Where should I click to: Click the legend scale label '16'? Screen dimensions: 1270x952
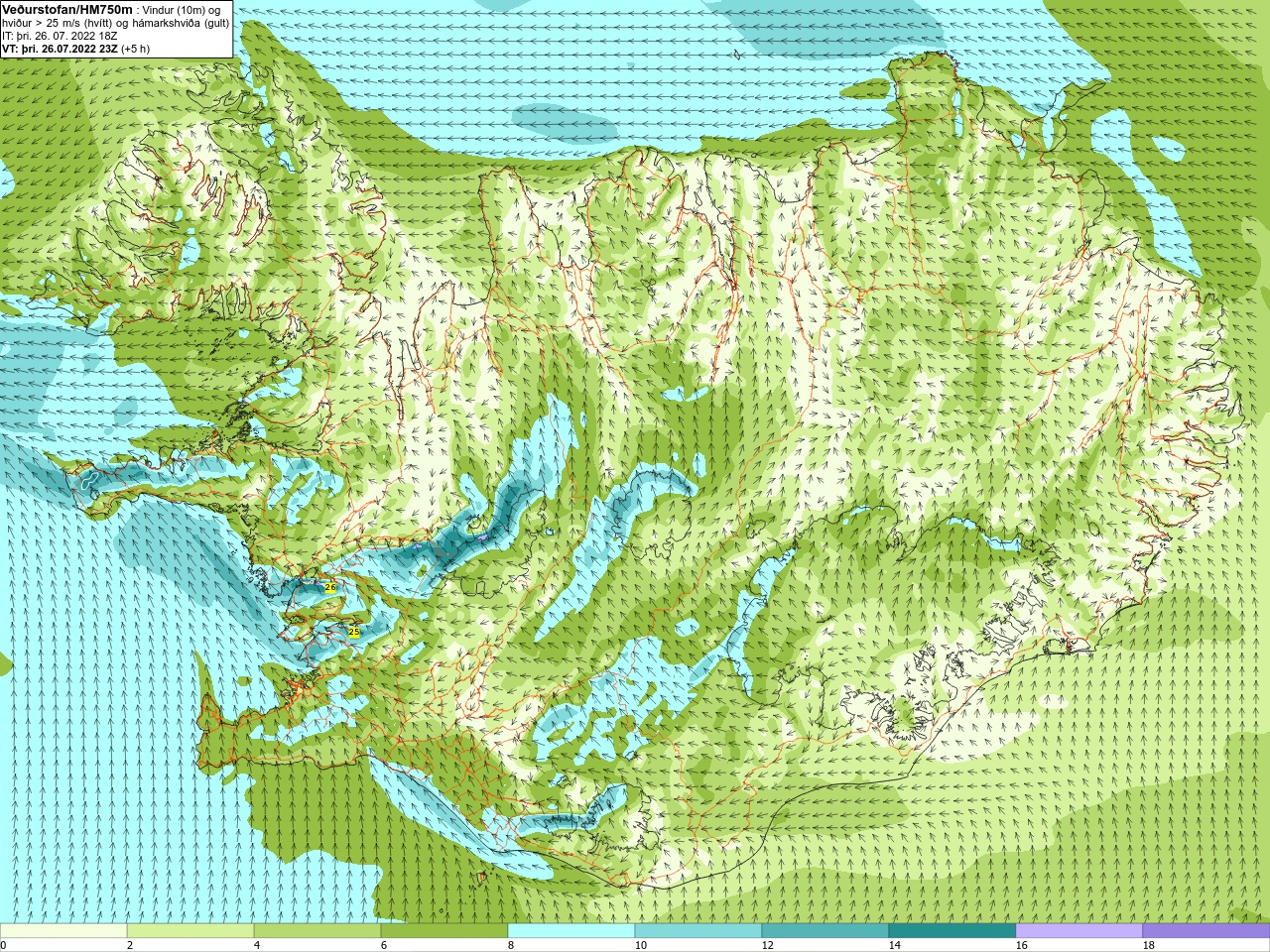[x=1021, y=945]
